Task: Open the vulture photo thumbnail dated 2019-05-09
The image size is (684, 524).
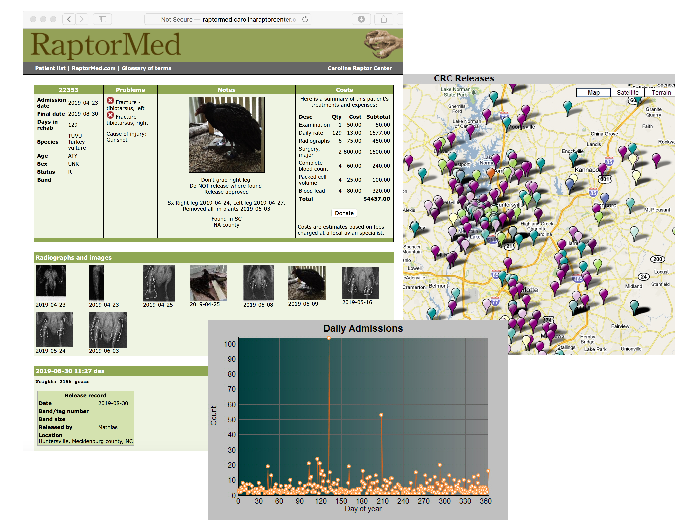Action: 307,282
